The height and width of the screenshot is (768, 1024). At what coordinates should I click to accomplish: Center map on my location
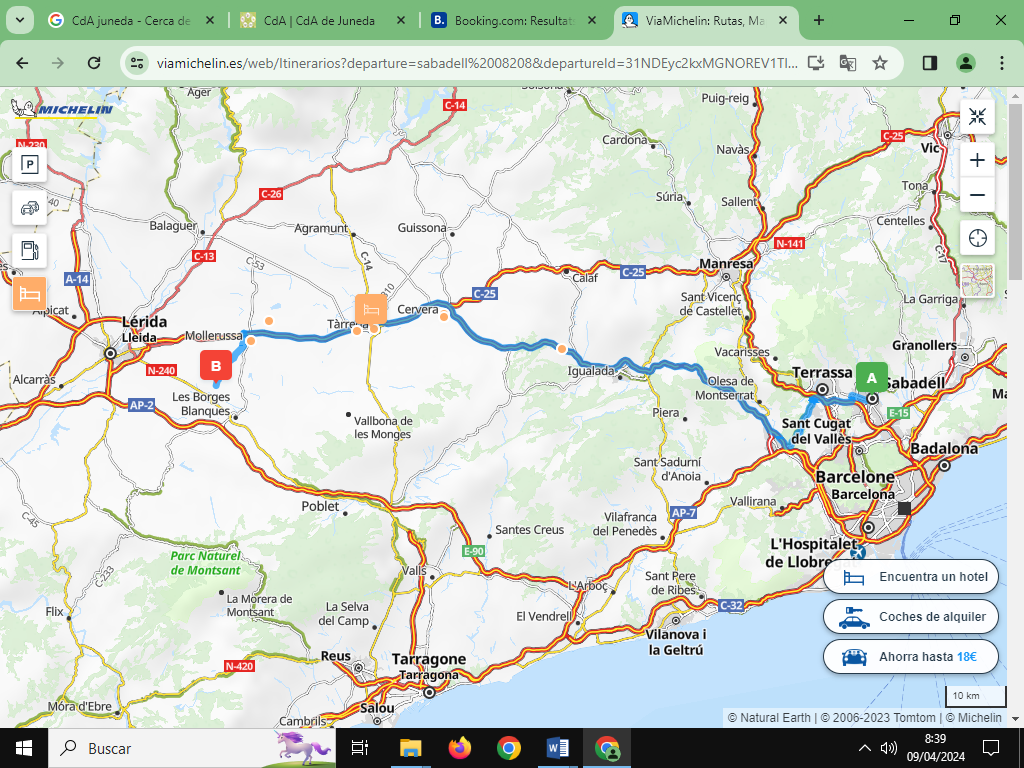(977, 238)
